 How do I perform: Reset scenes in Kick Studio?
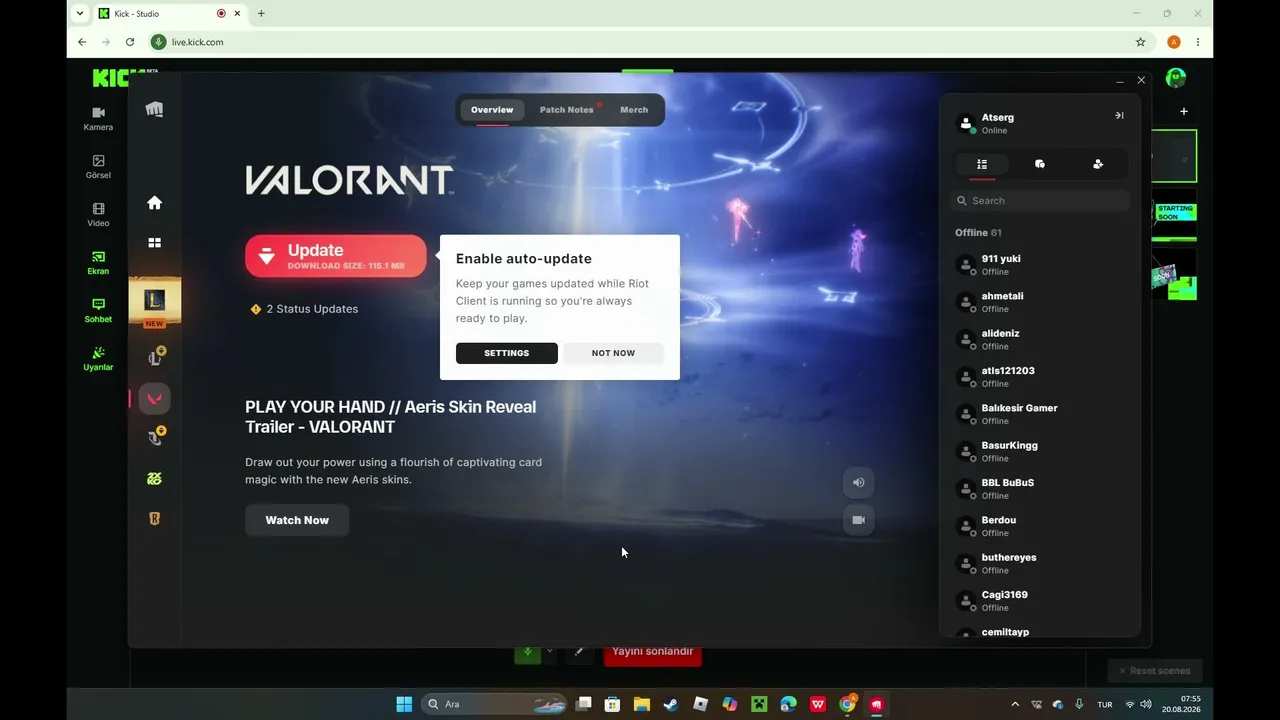[x=1154, y=671]
